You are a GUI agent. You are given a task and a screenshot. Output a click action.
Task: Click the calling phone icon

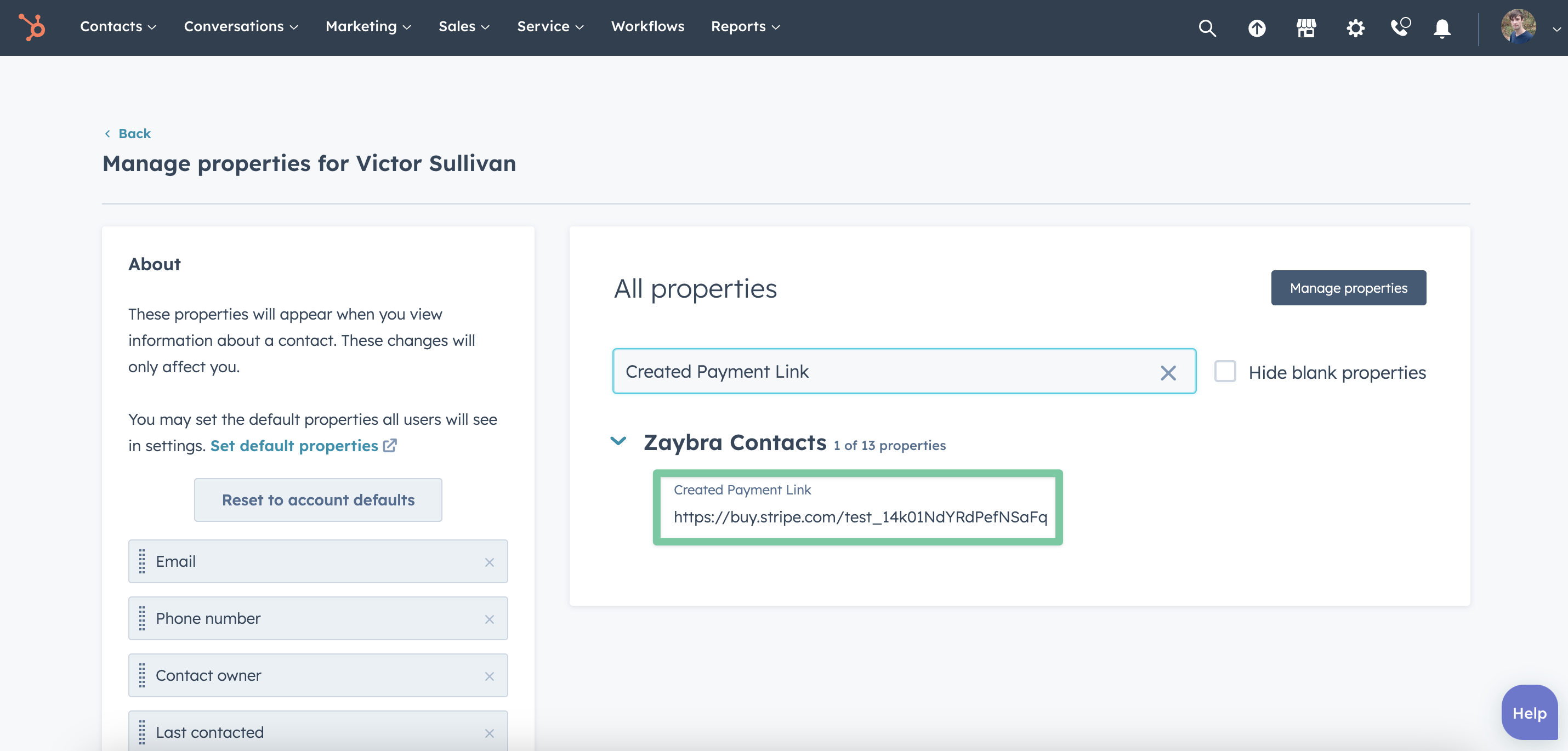click(x=1400, y=27)
